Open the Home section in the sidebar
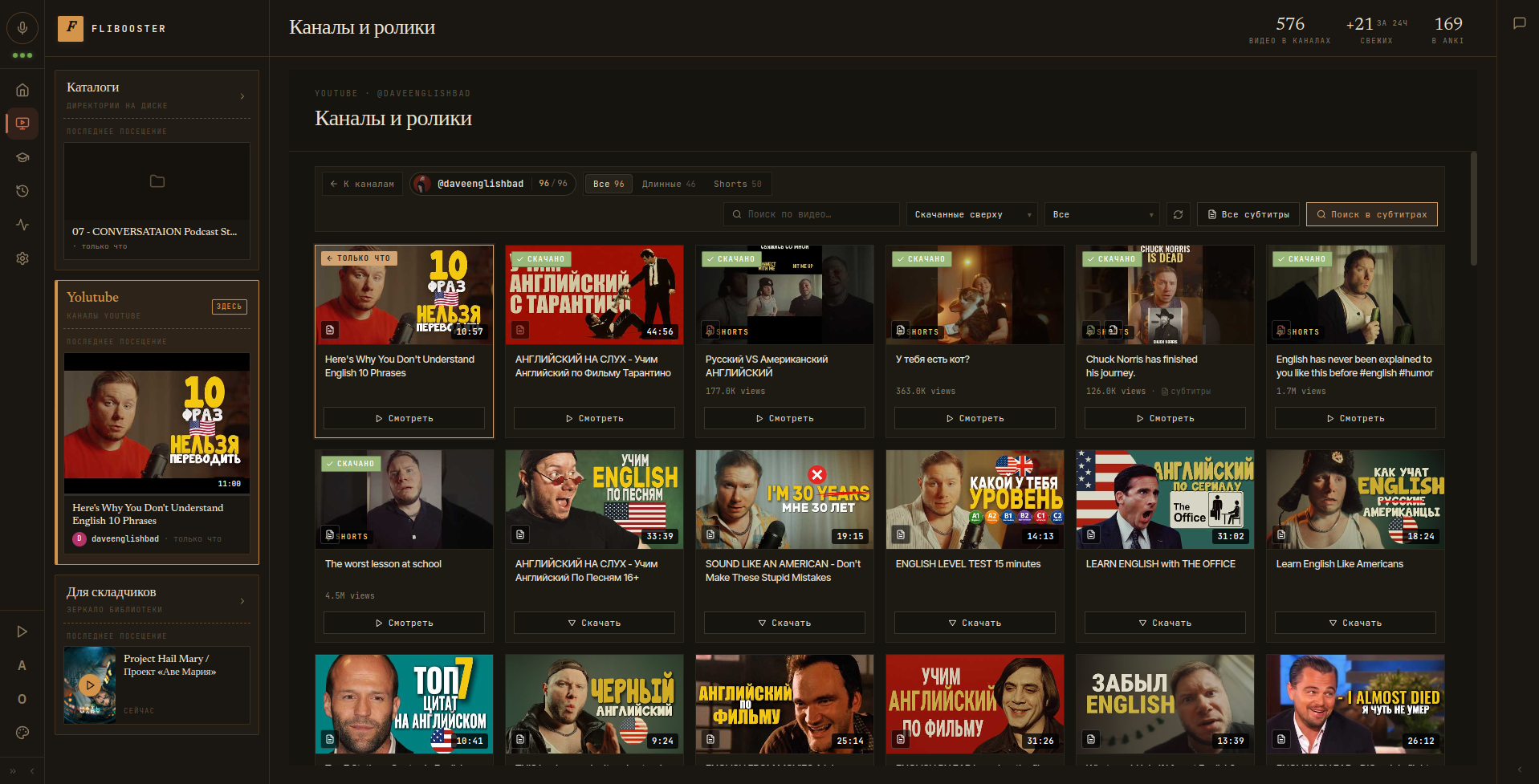 (22, 90)
